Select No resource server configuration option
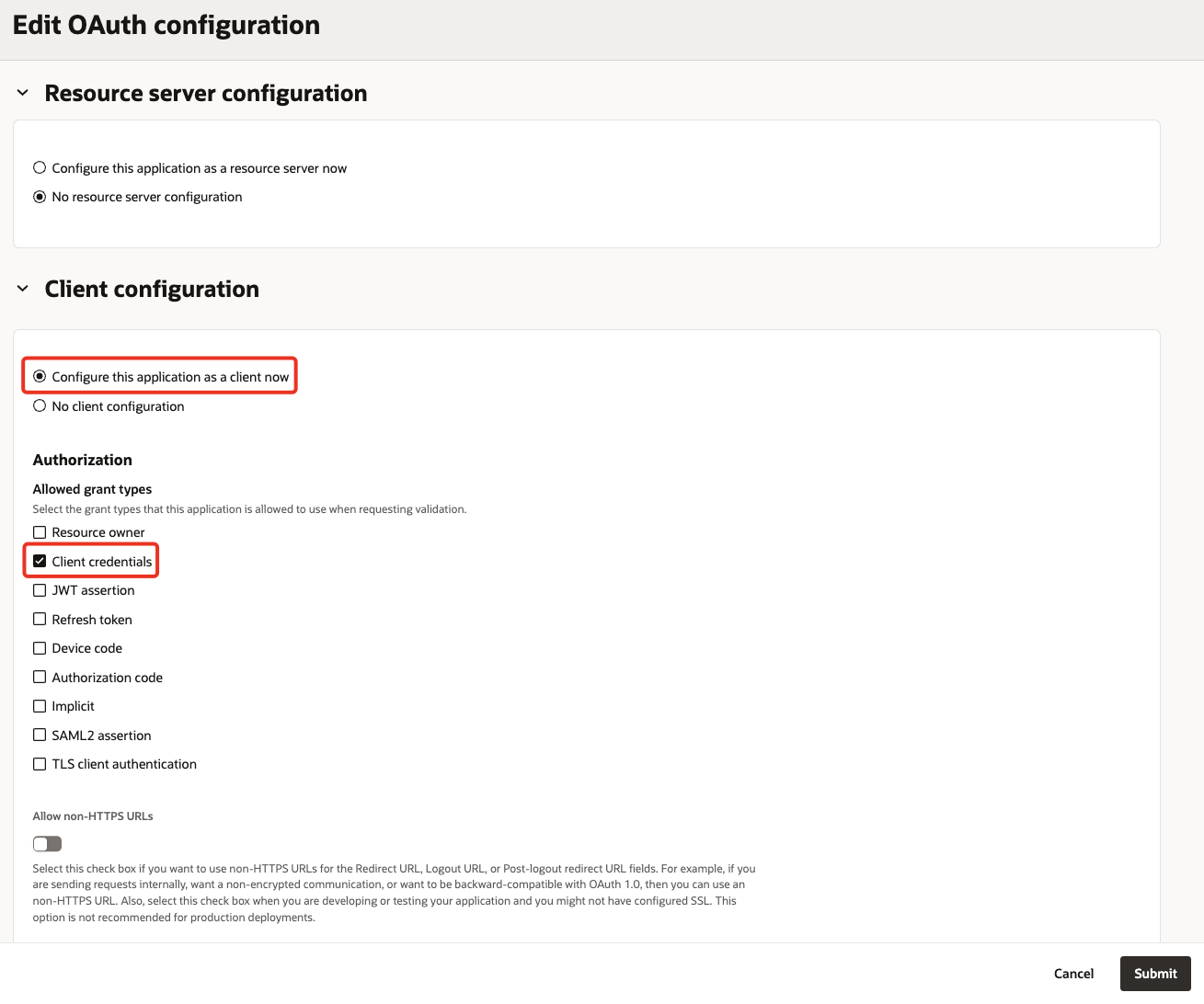Viewport: 1204px width, 1004px height. click(x=40, y=197)
